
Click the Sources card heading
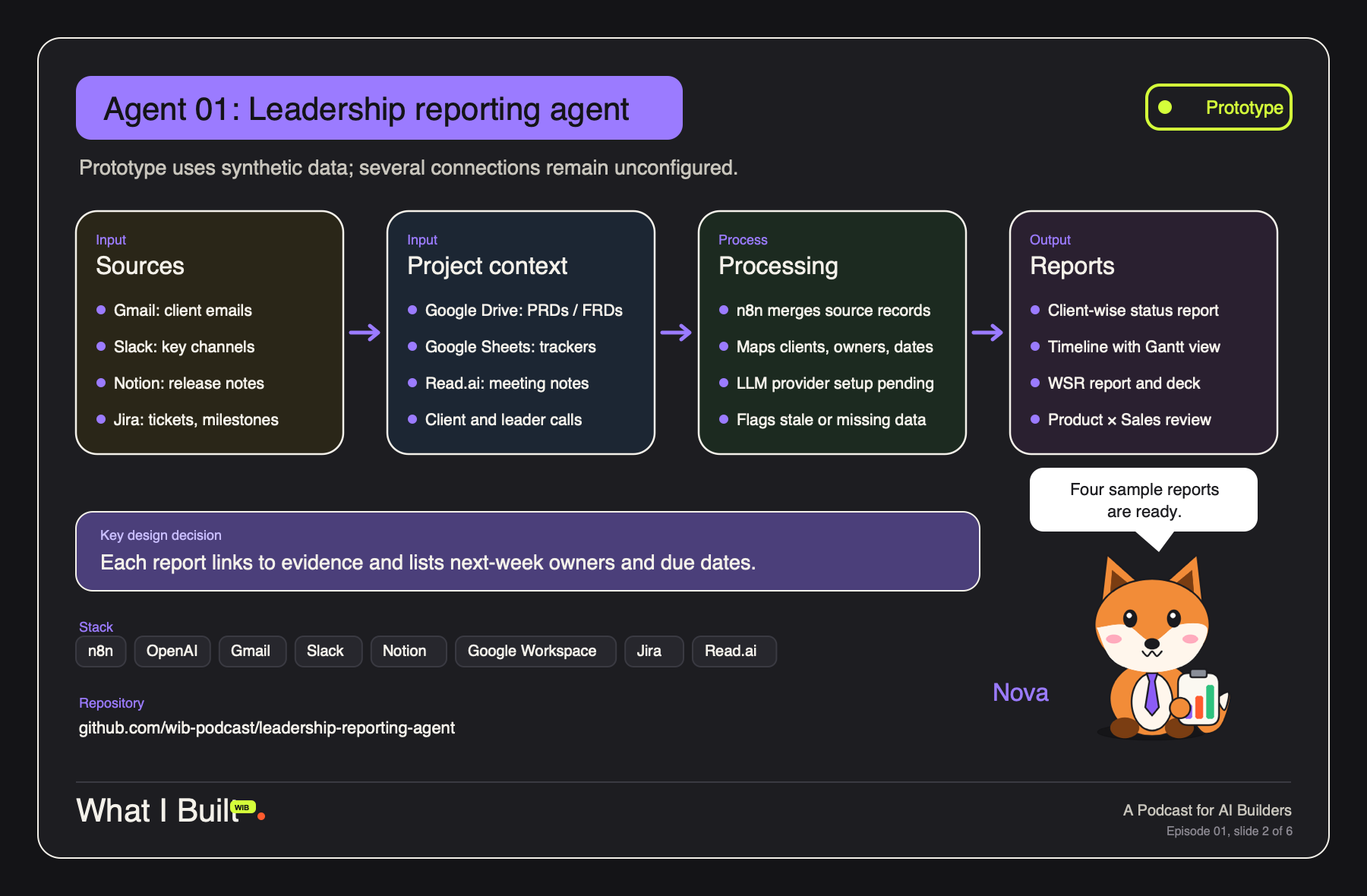point(140,266)
